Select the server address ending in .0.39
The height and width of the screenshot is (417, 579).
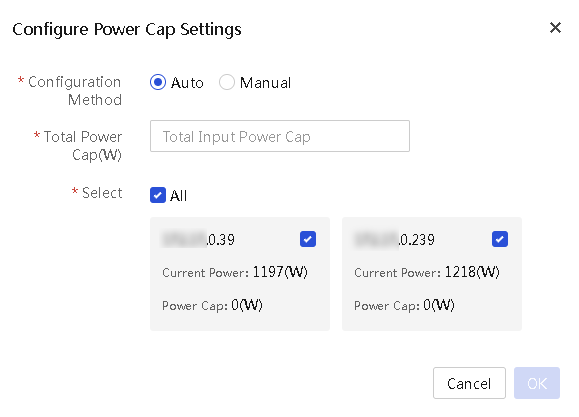tap(198, 240)
